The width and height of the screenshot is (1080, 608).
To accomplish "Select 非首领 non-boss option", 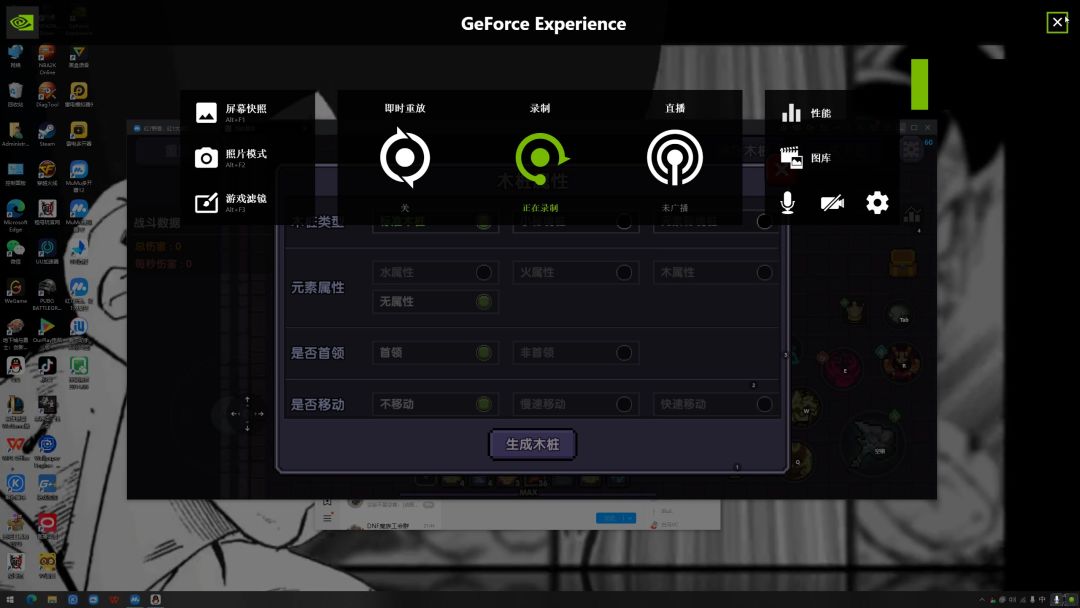I will [x=576, y=353].
